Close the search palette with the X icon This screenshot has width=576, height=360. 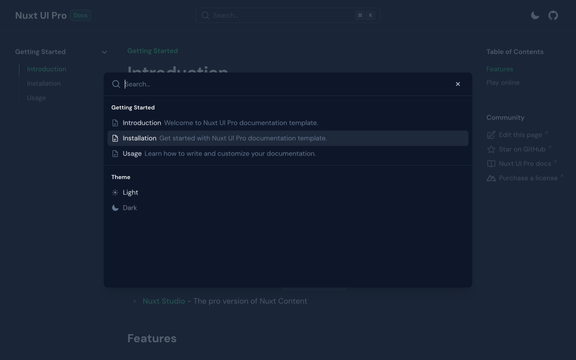(458, 84)
